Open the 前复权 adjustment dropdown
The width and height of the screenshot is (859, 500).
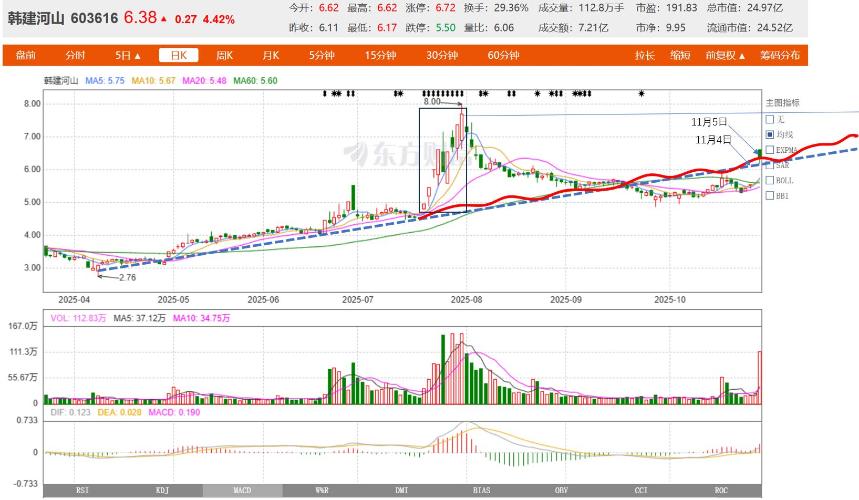(725, 55)
